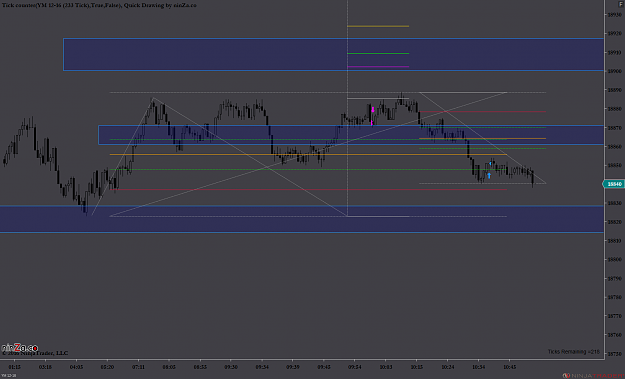This screenshot has height=379, width=625.
Task: Click the 09:45 time axis label
Action: 324,366
